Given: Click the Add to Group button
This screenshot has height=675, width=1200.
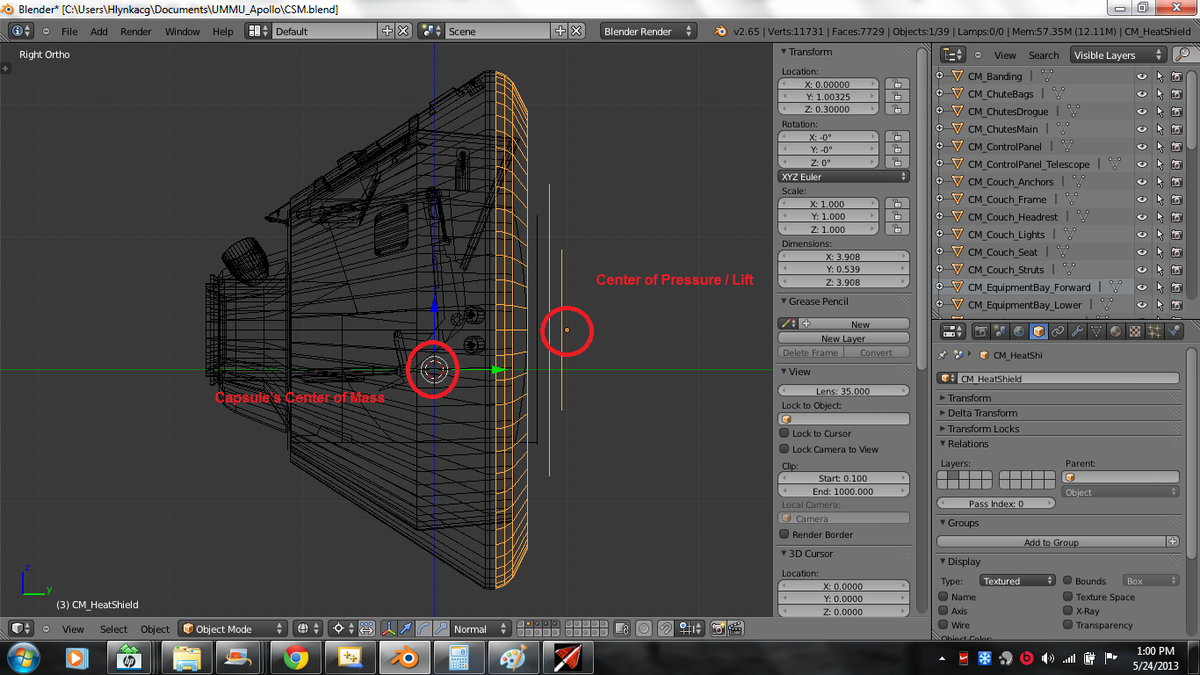Looking at the screenshot, I should pos(1051,542).
